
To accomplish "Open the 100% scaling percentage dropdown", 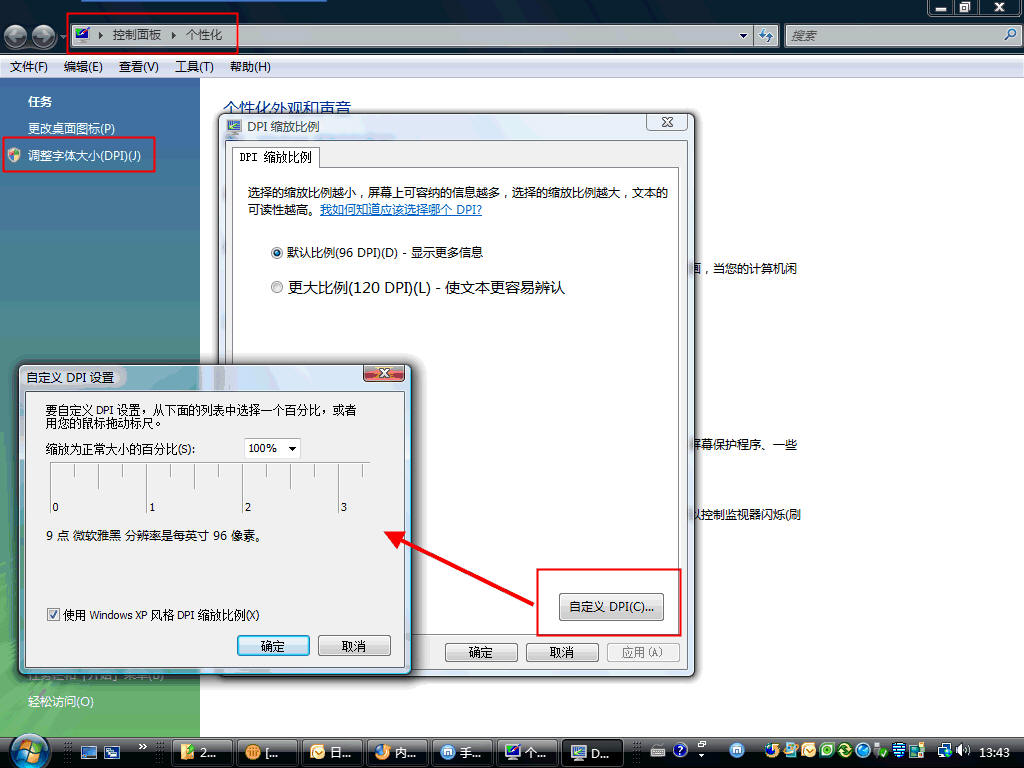I will tap(272, 449).
